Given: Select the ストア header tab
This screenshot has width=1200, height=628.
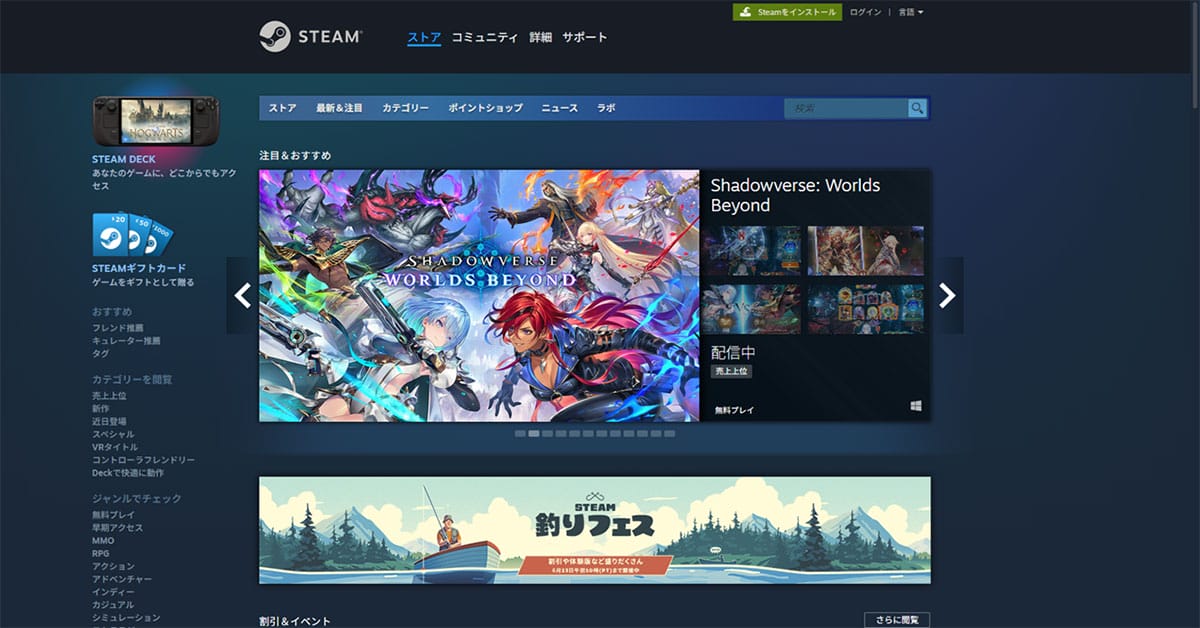Looking at the screenshot, I should pyautogui.click(x=424, y=37).
